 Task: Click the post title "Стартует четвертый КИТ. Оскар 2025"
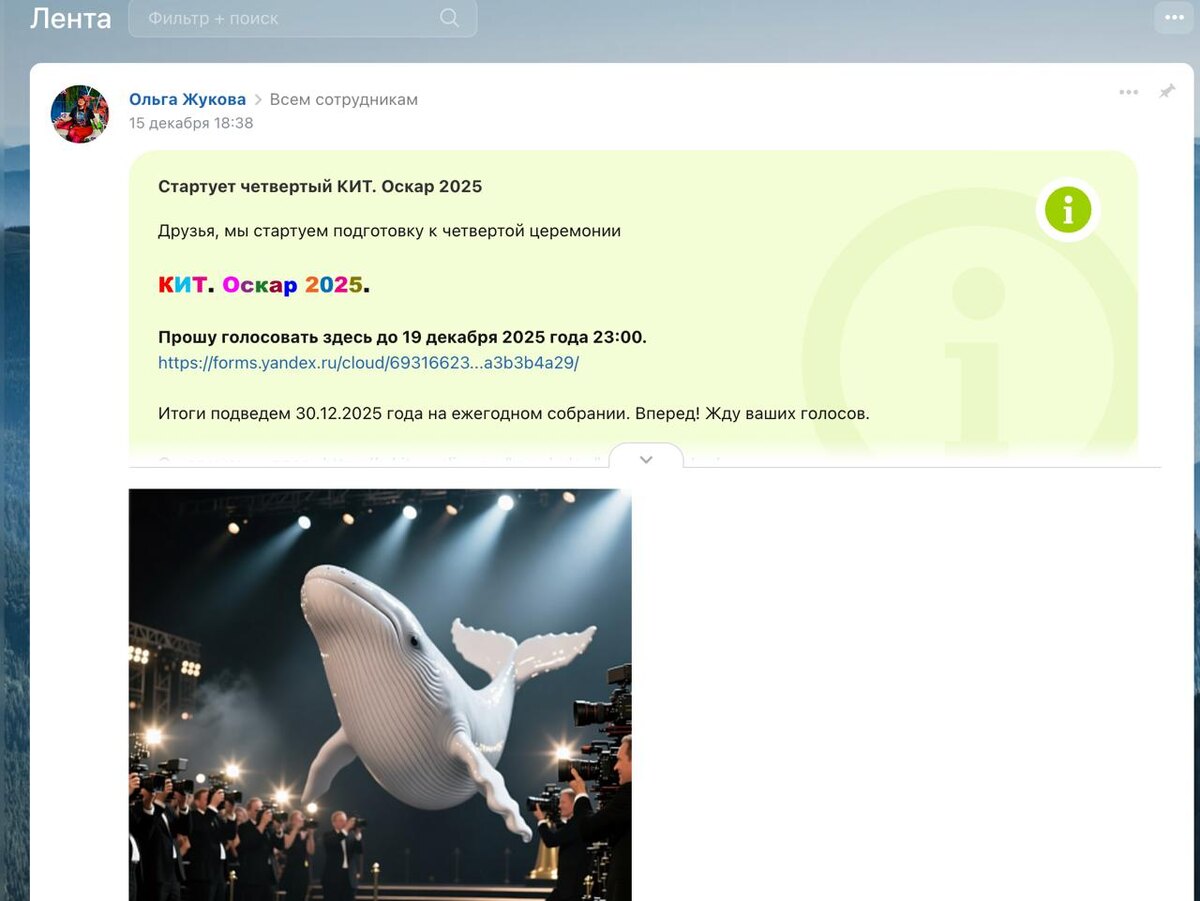coord(320,186)
